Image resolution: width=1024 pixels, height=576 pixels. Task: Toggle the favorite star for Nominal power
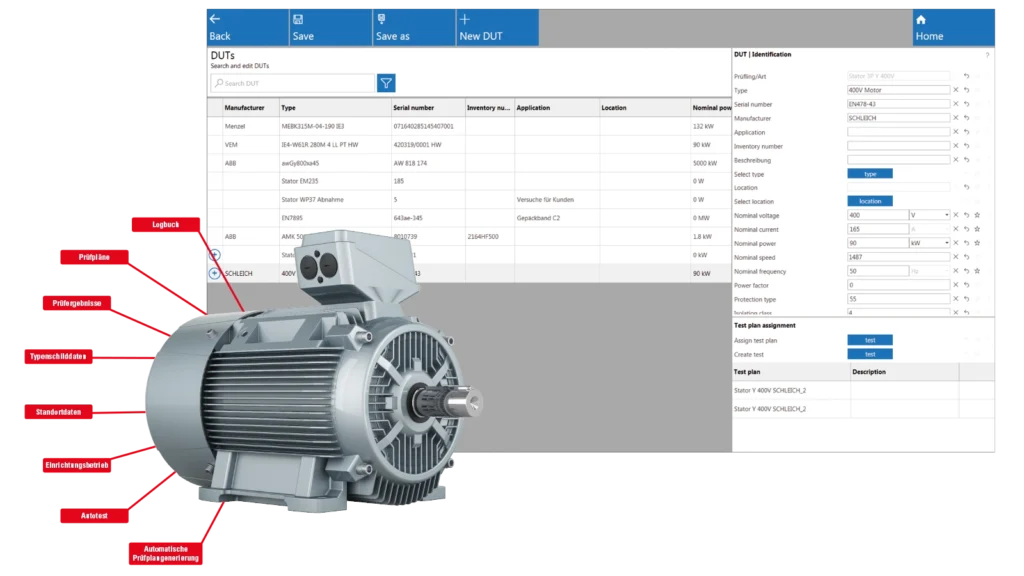coord(977,243)
